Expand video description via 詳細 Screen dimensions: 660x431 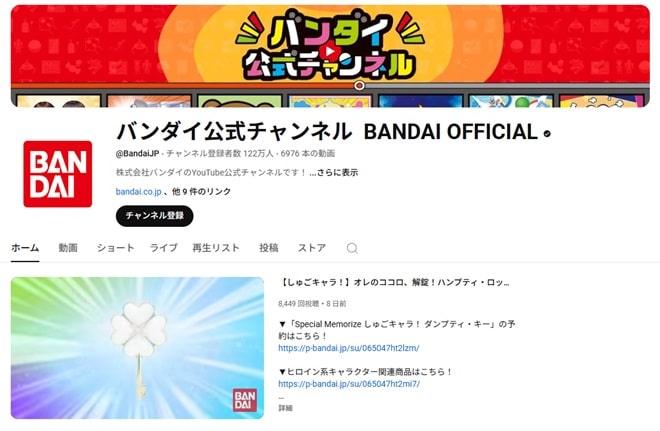pos(285,408)
